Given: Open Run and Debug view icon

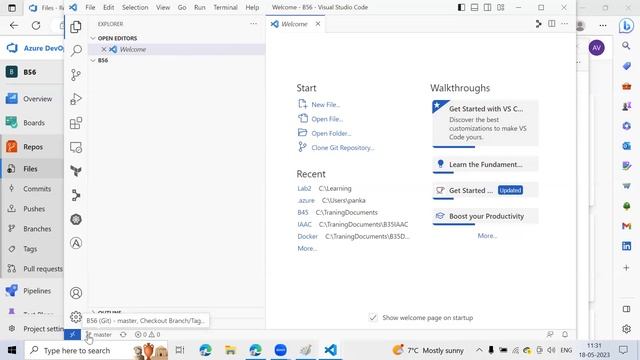Looking at the screenshot, I should [76, 99].
